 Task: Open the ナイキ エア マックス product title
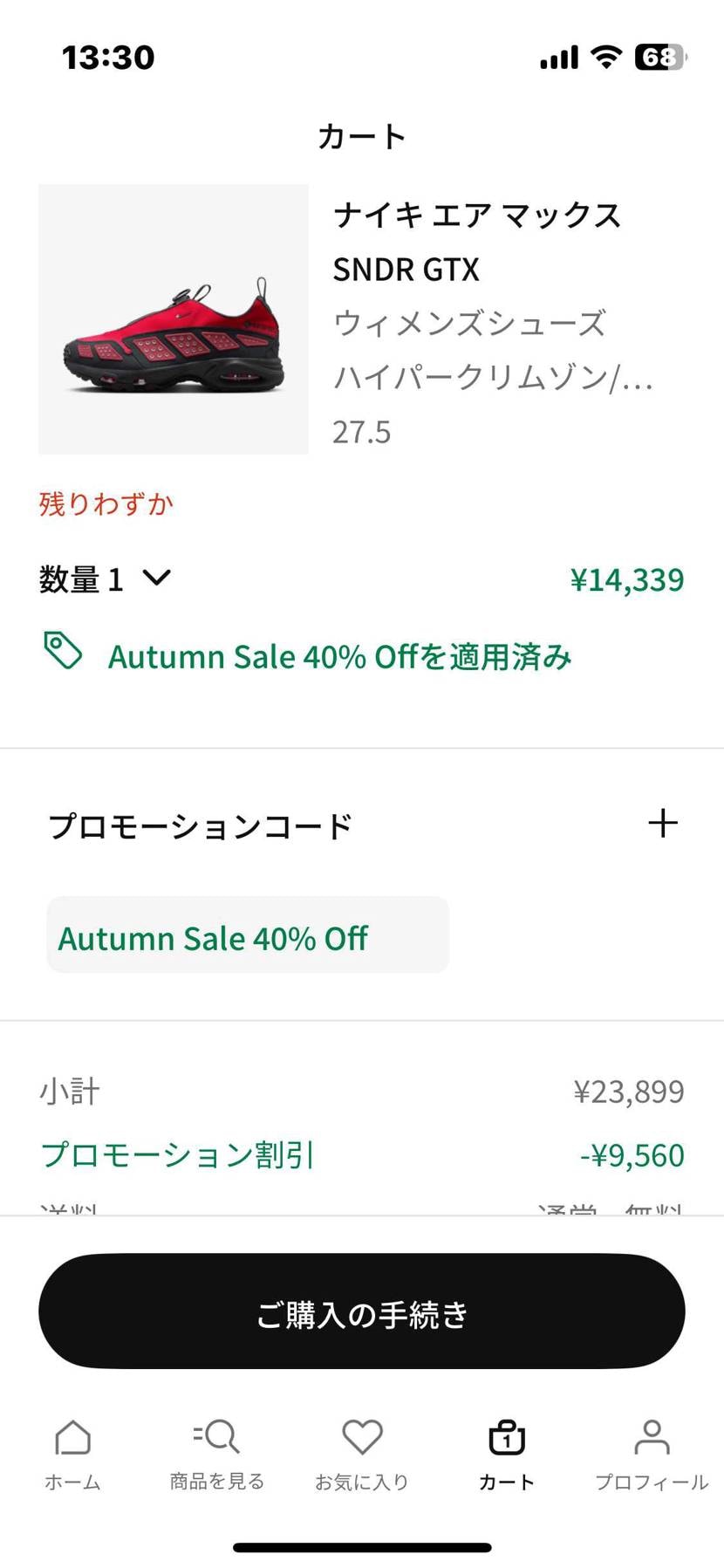click(477, 216)
